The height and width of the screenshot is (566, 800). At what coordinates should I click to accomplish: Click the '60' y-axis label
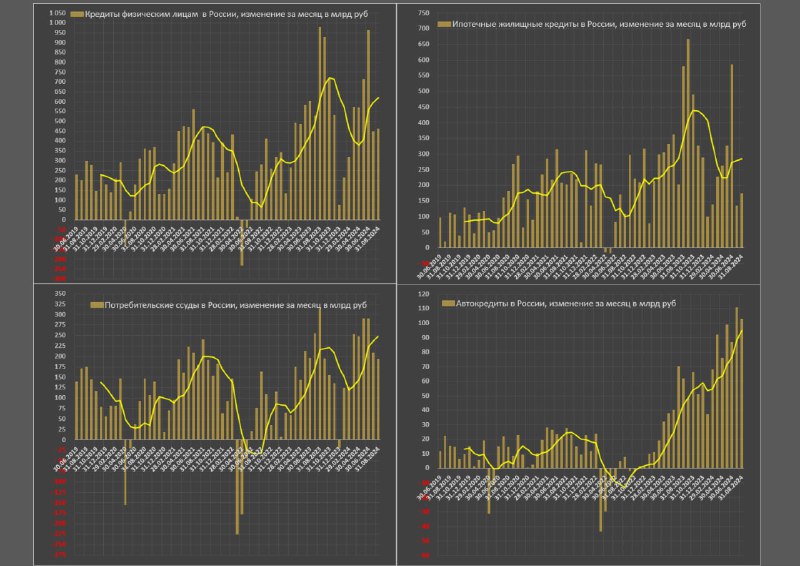[x=426, y=381]
